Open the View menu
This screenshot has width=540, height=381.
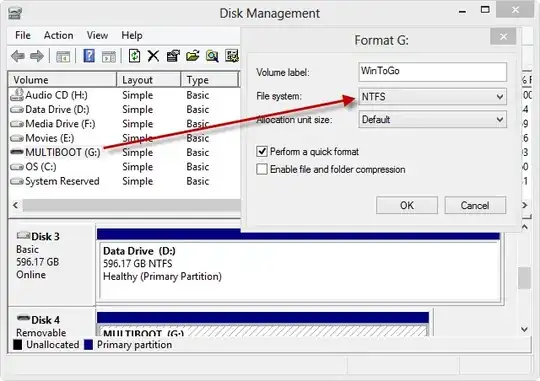(97, 35)
